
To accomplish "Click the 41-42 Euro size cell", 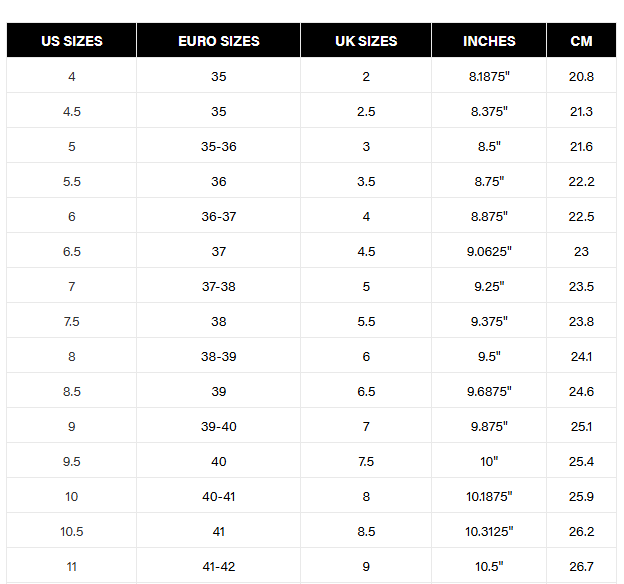I will 218,566.
